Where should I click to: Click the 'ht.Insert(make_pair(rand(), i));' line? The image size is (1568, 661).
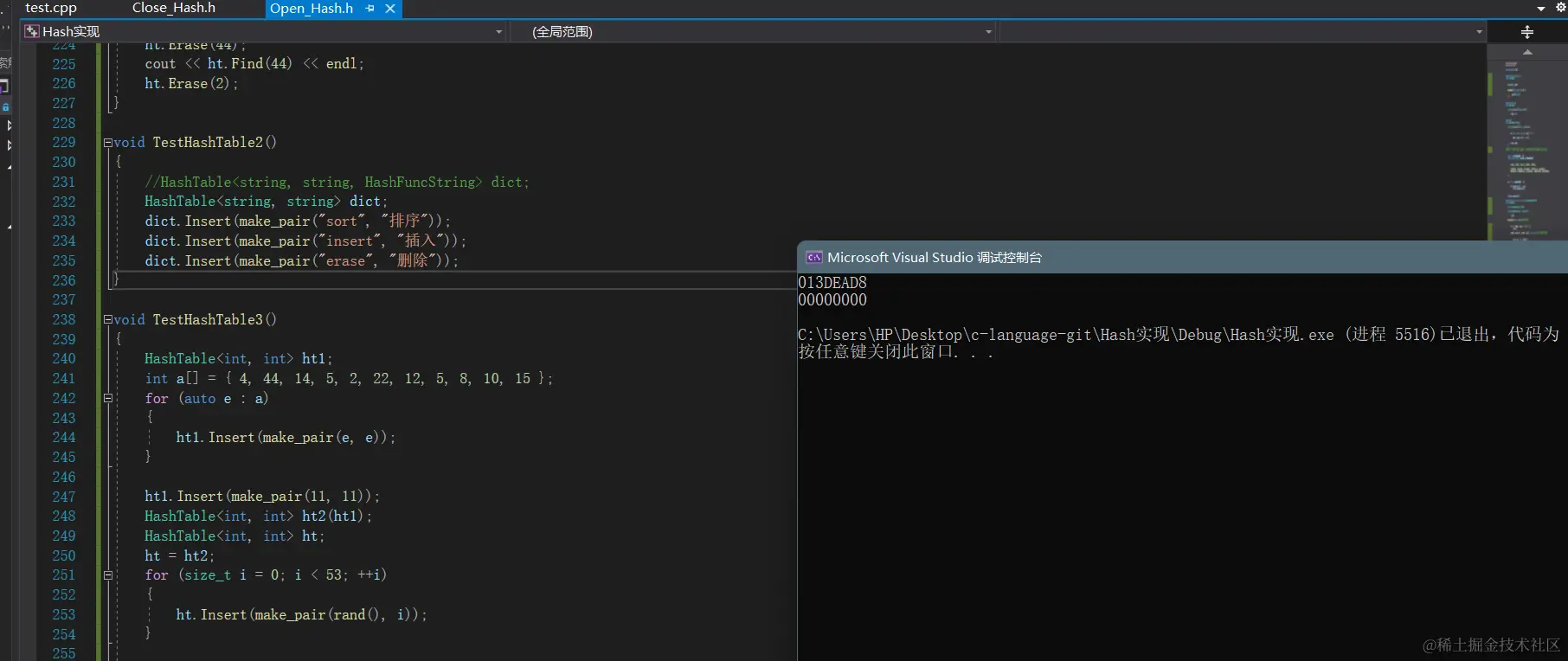pyautogui.click(x=301, y=615)
